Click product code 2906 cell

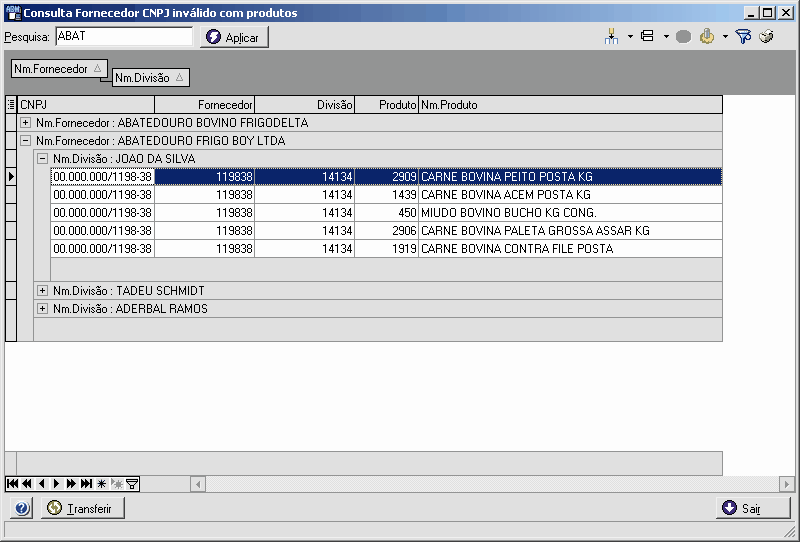386,231
